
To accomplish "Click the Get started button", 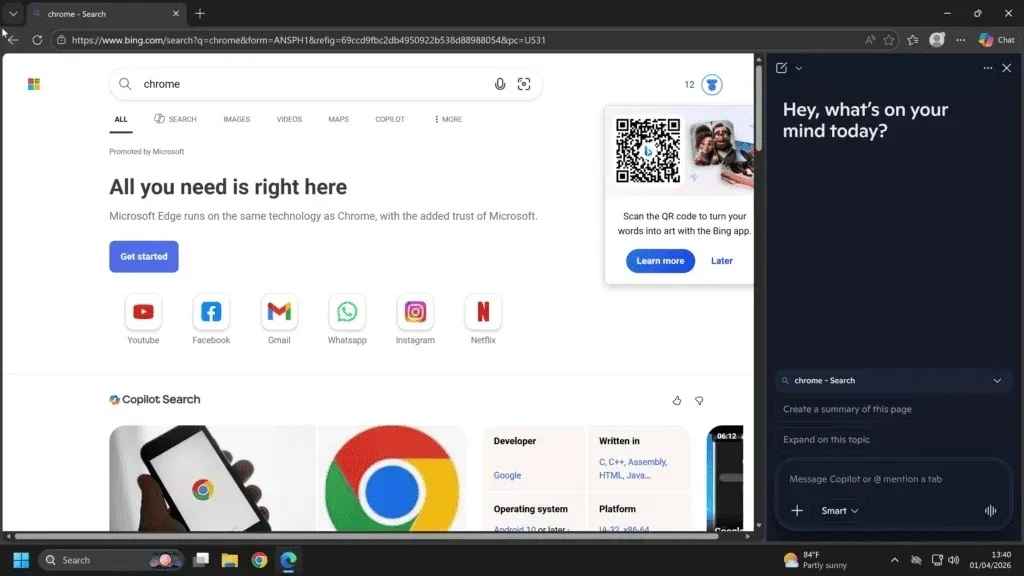I will pos(144,257).
